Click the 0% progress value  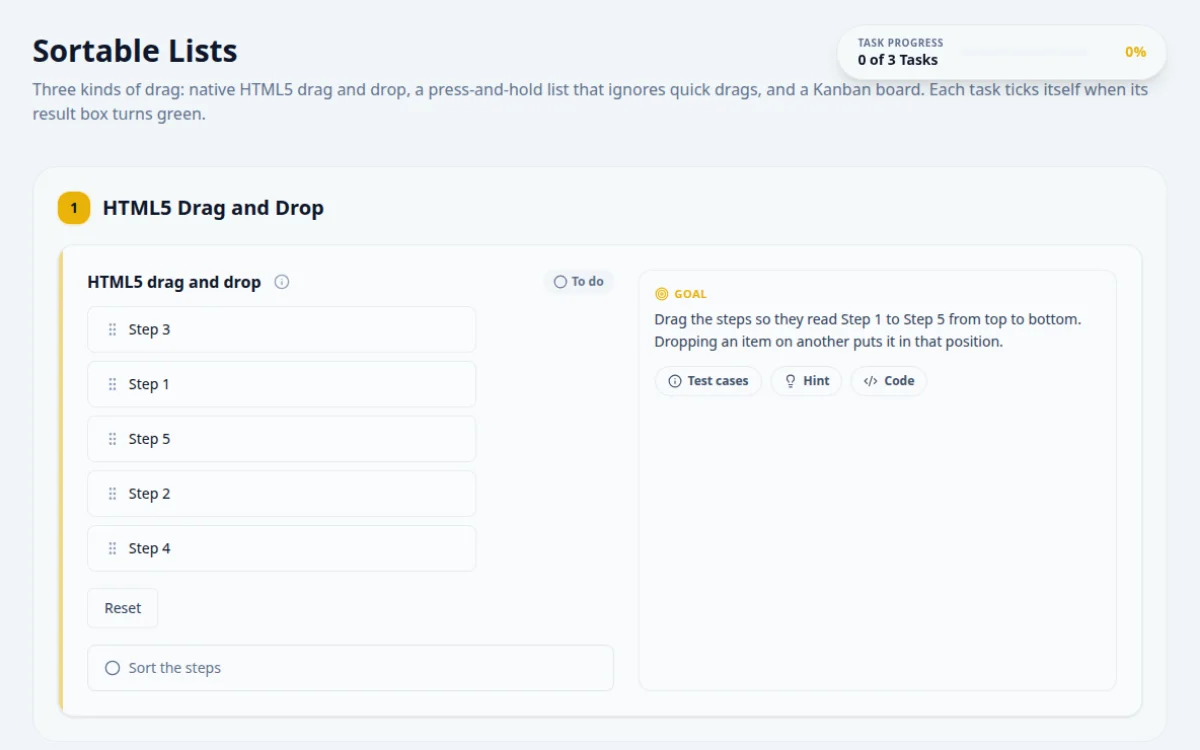coord(1135,52)
